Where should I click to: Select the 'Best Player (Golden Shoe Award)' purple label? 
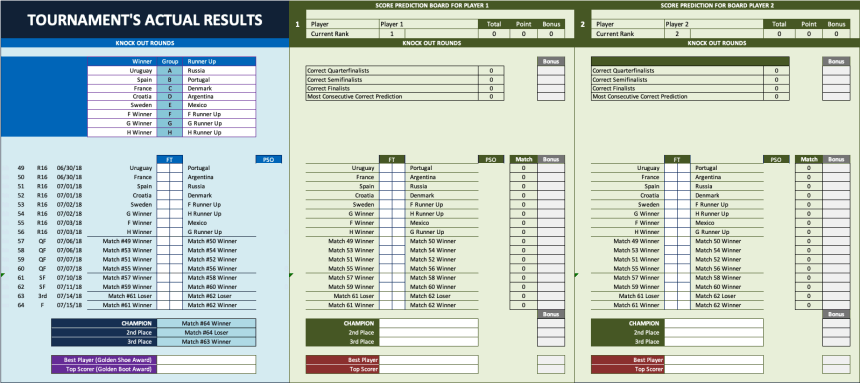tap(104, 360)
